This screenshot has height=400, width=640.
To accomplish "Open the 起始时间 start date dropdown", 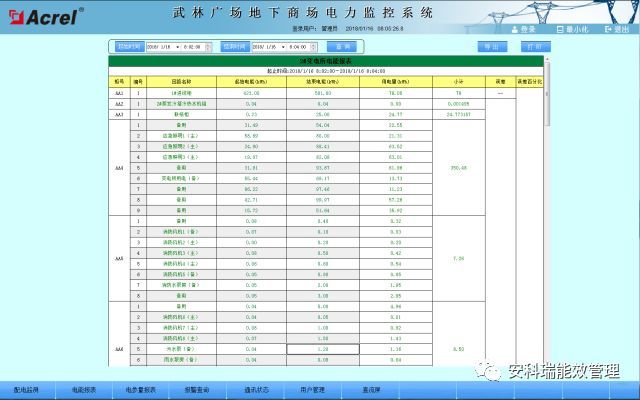I will pyautogui.click(x=176, y=46).
